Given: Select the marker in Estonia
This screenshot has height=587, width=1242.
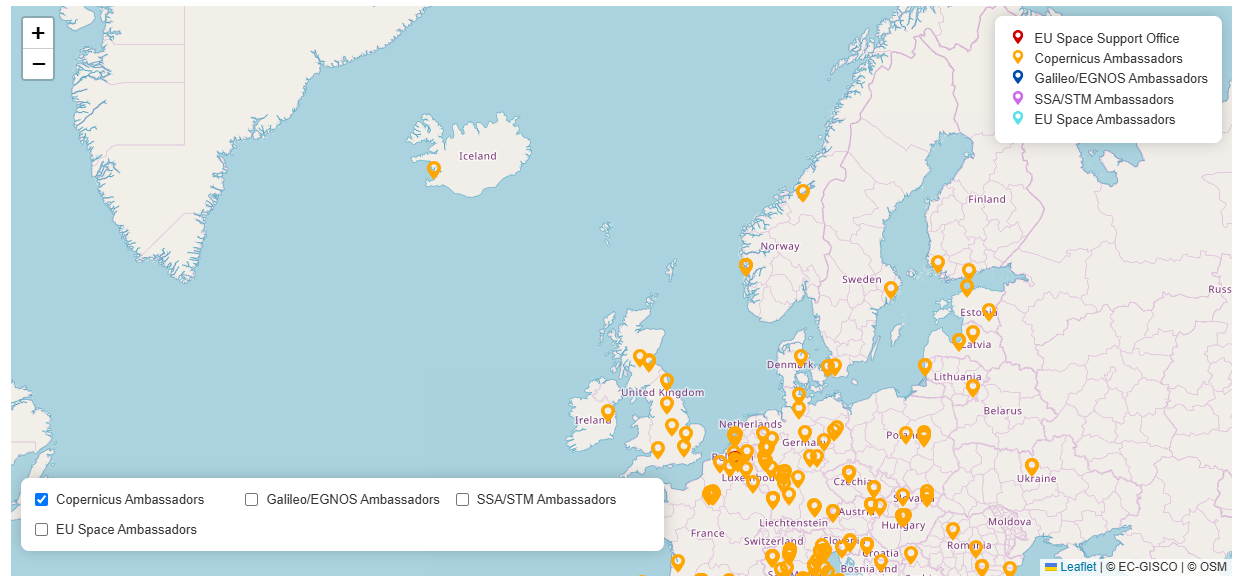Looking at the screenshot, I should click(989, 312).
